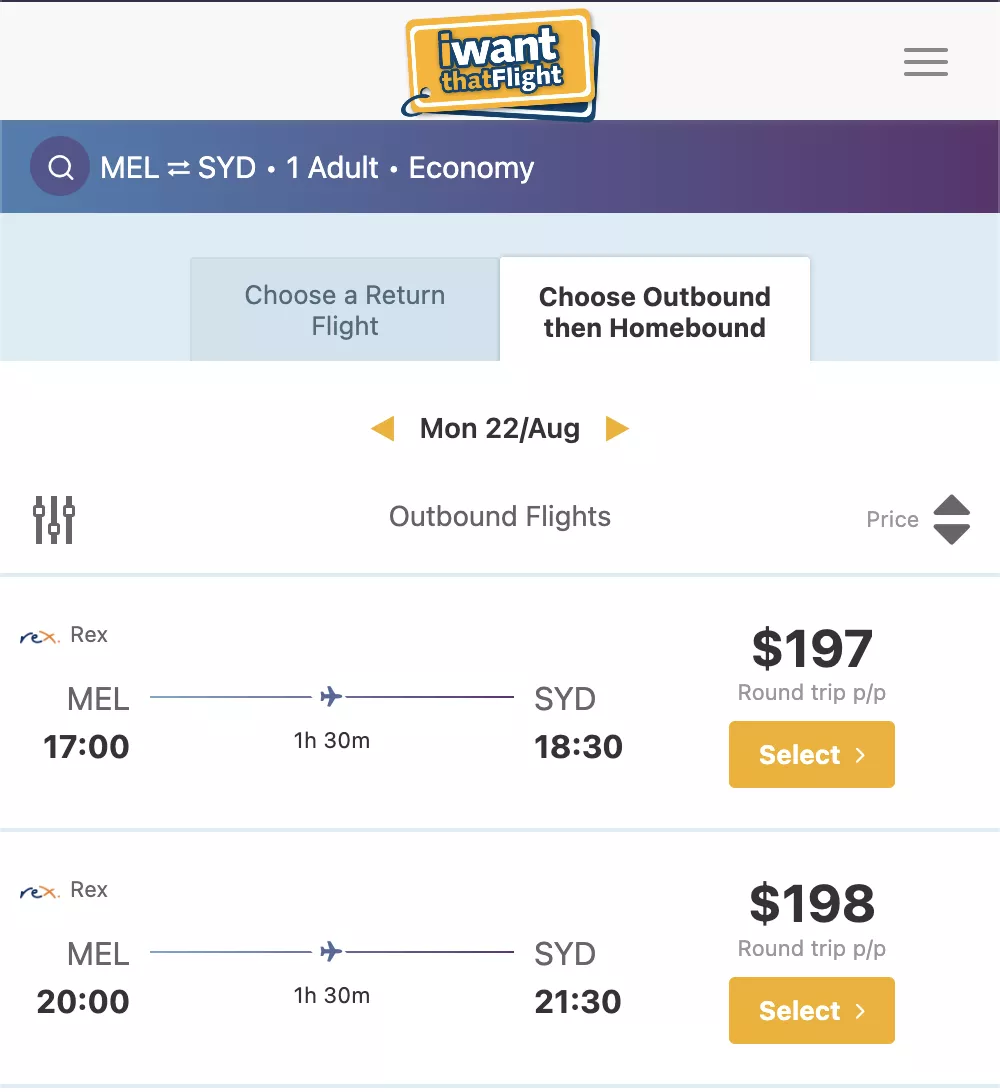Click the iwantthatflight logo
Viewport: 1000px width, 1092px height.
500,63
